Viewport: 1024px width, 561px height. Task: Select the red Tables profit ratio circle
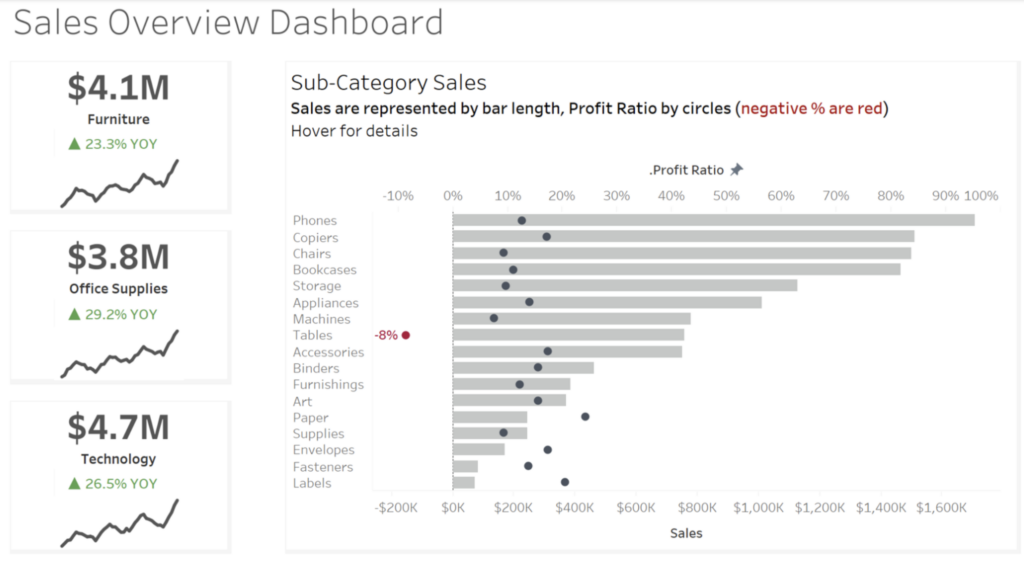pyautogui.click(x=406, y=336)
